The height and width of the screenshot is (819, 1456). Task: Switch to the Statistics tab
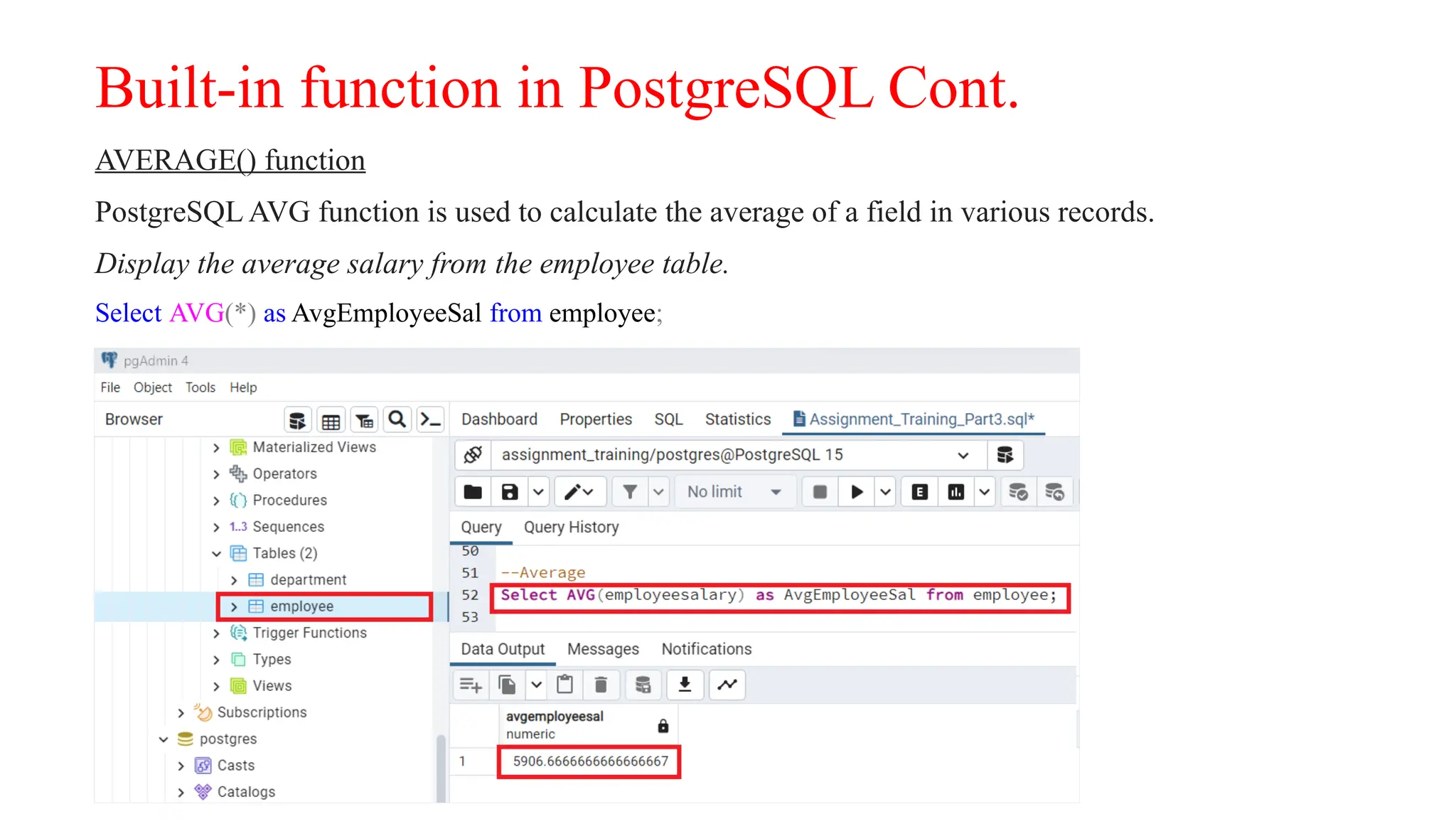pyautogui.click(x=738, y=419)
